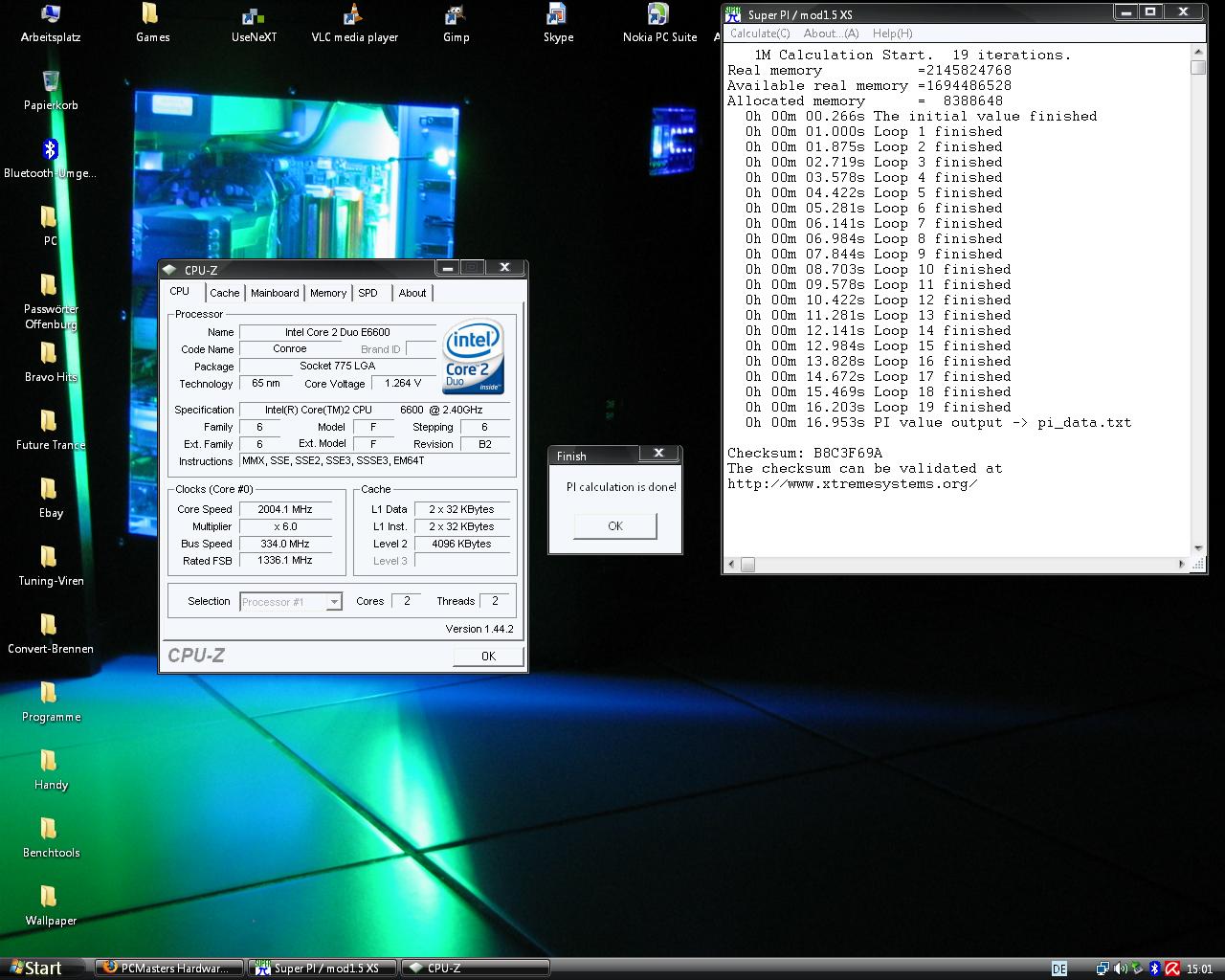Open the PCMasters Firefox taskbar item
1225x980 pixels.
click(168, 968)
